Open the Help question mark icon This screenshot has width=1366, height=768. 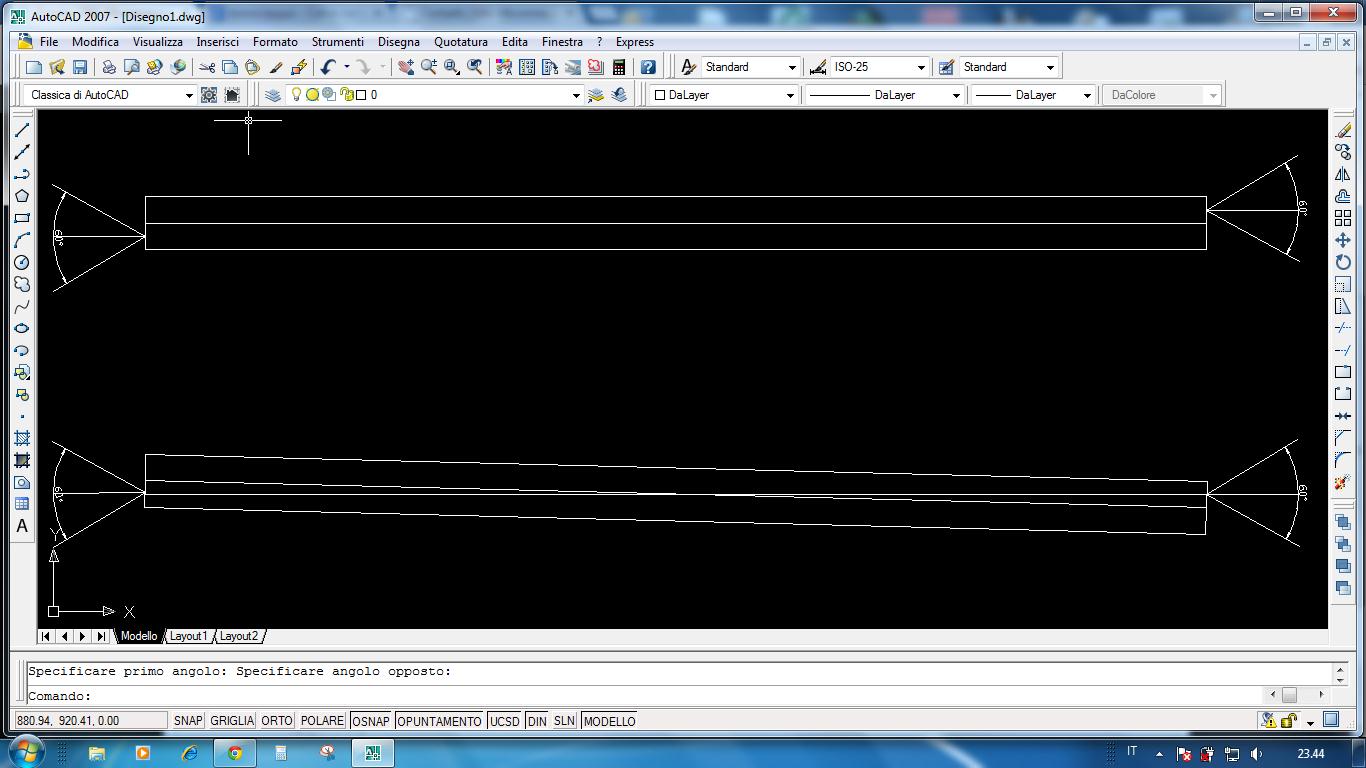[648, 67]
